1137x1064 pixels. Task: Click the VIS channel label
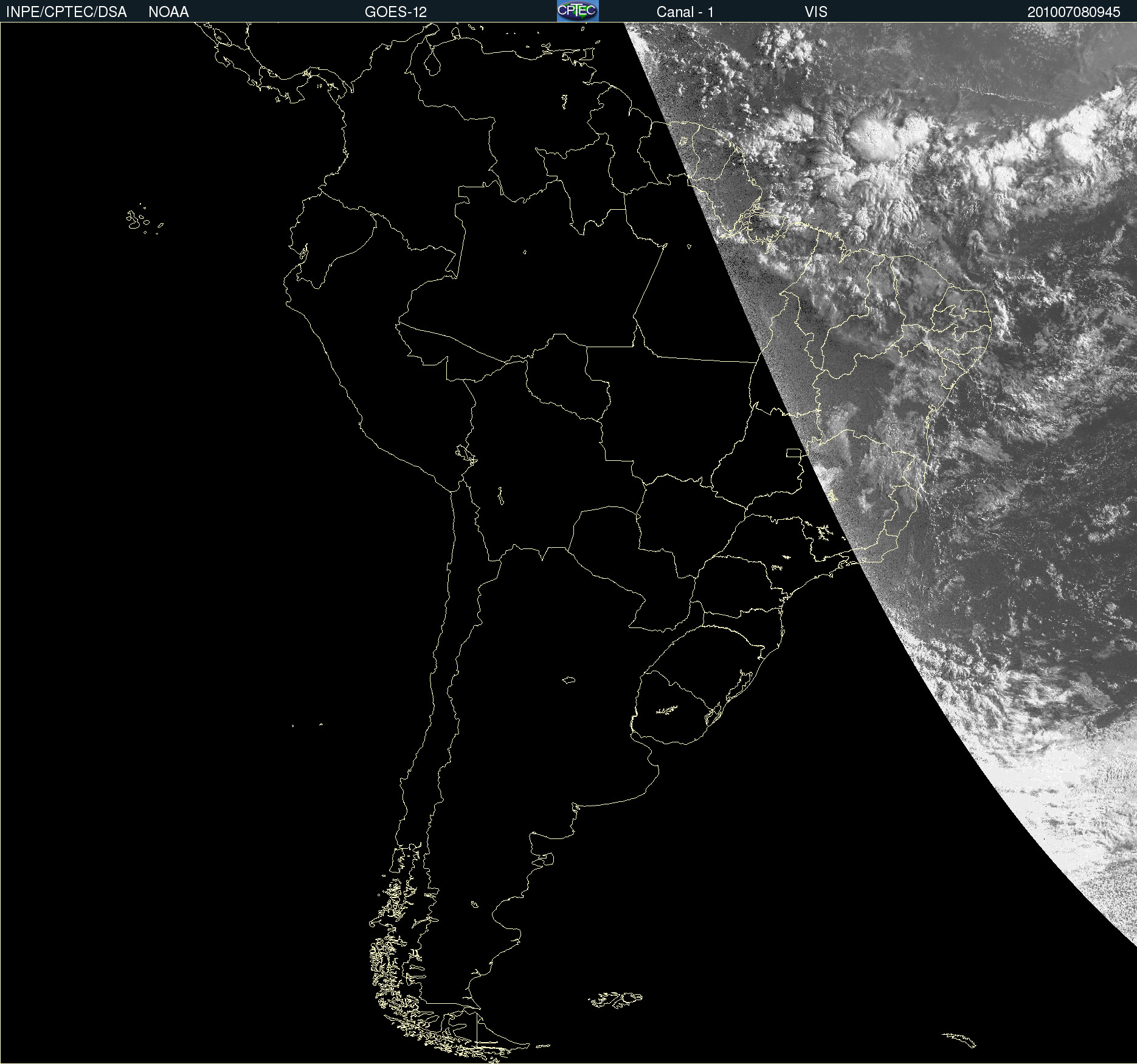816,12
